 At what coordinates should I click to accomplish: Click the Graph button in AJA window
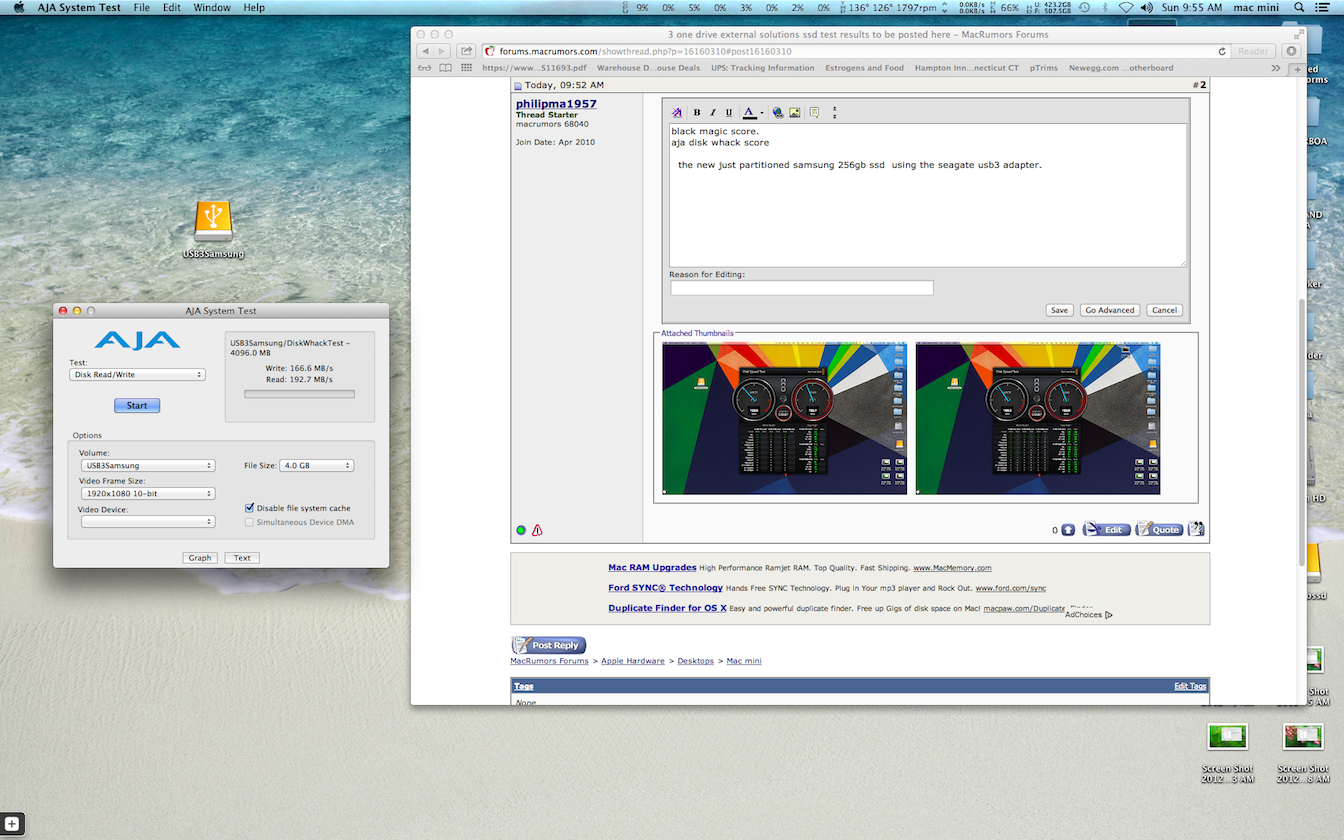[200, 558]
